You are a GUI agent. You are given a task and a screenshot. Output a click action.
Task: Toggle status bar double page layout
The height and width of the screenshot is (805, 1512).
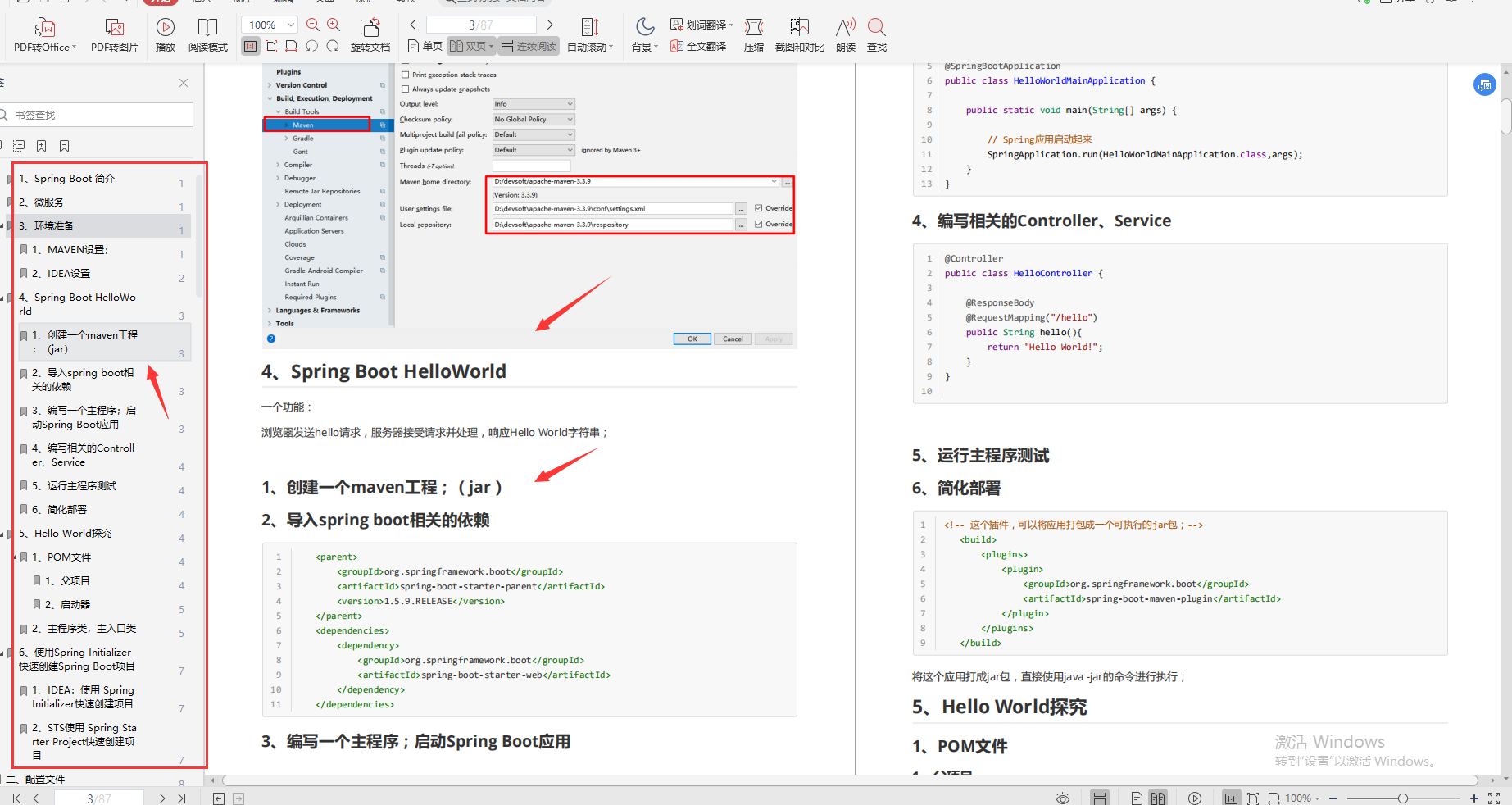(x=1157, y=798)
